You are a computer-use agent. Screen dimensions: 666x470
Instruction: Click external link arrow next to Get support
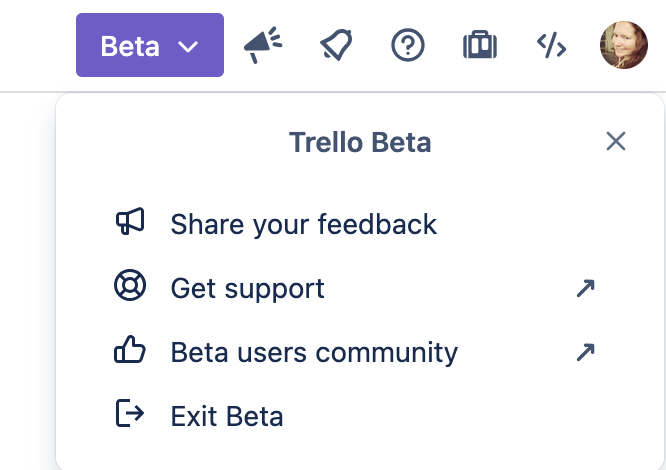tap(586, 288)
